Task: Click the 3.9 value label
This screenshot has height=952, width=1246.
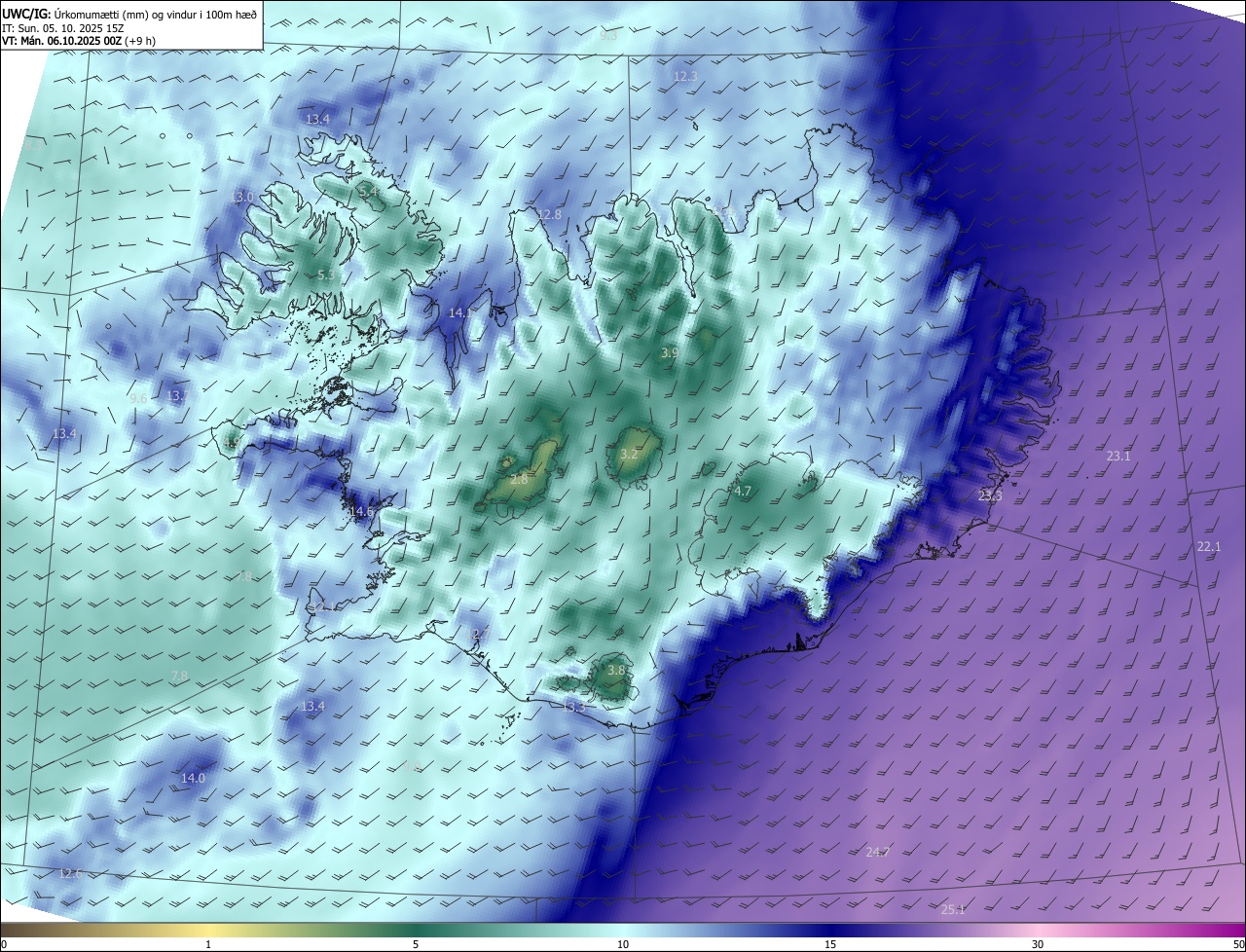Action: point(670,352)
